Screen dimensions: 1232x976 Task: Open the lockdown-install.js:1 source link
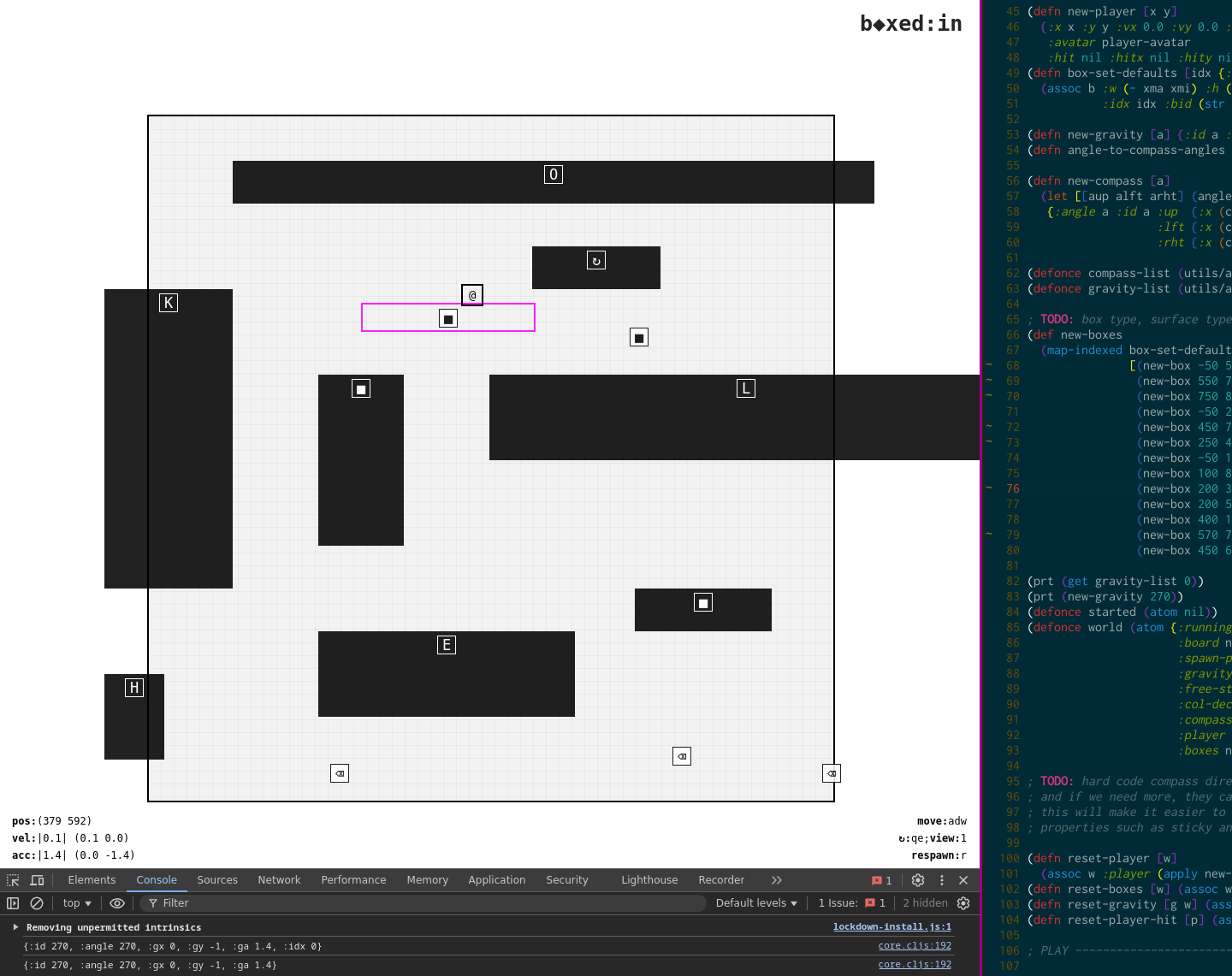tap(891, 927)
